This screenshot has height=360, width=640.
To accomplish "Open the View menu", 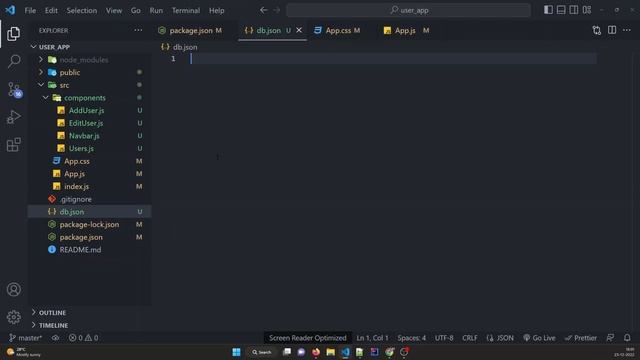I will (114, 11).
